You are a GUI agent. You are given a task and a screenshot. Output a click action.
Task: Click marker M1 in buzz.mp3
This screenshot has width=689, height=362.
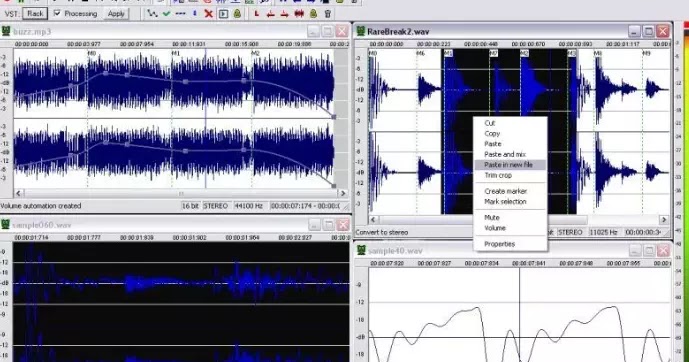point(175,53)
